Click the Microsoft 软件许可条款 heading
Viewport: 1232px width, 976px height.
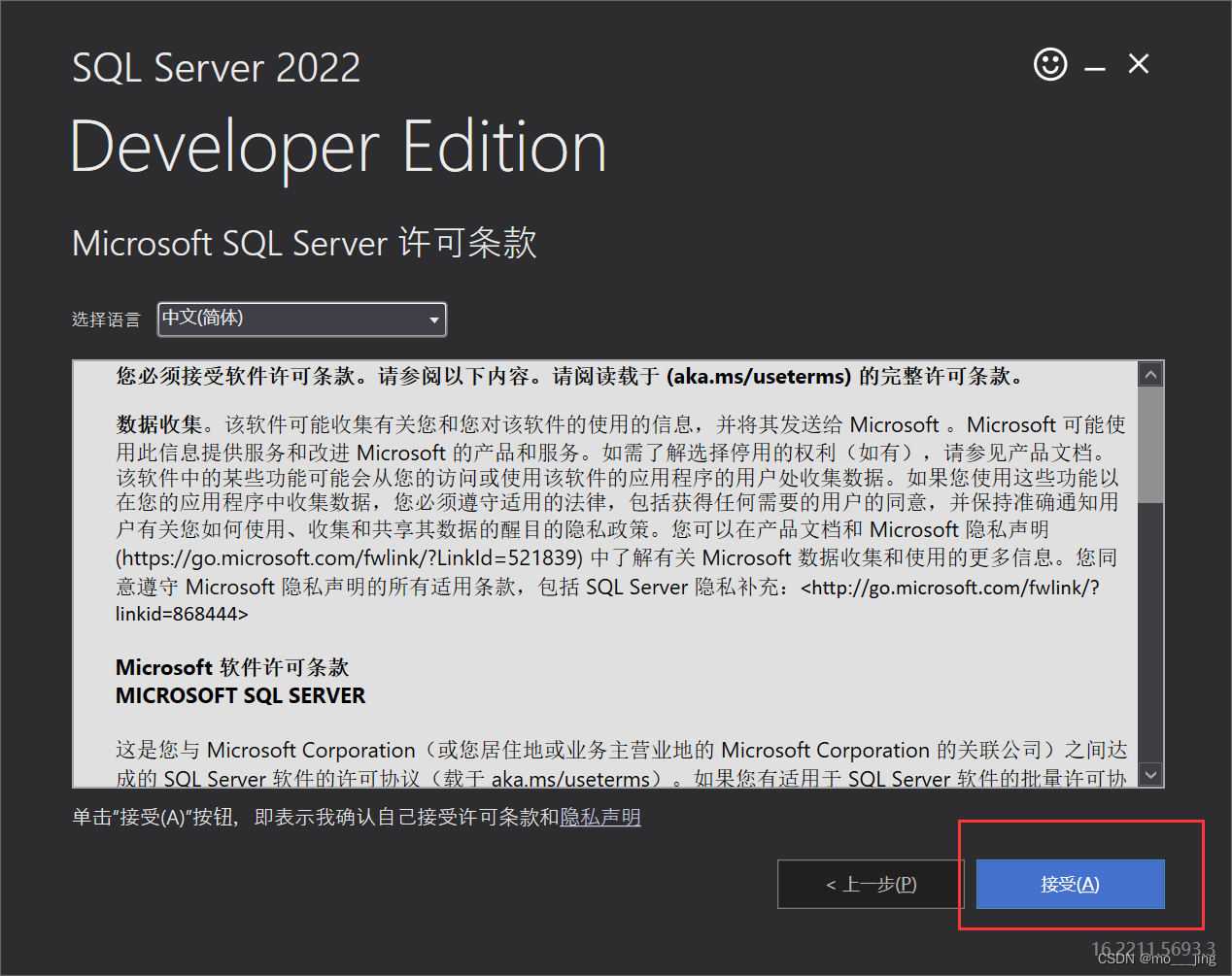pyautogui.click(x=232, y=667)
